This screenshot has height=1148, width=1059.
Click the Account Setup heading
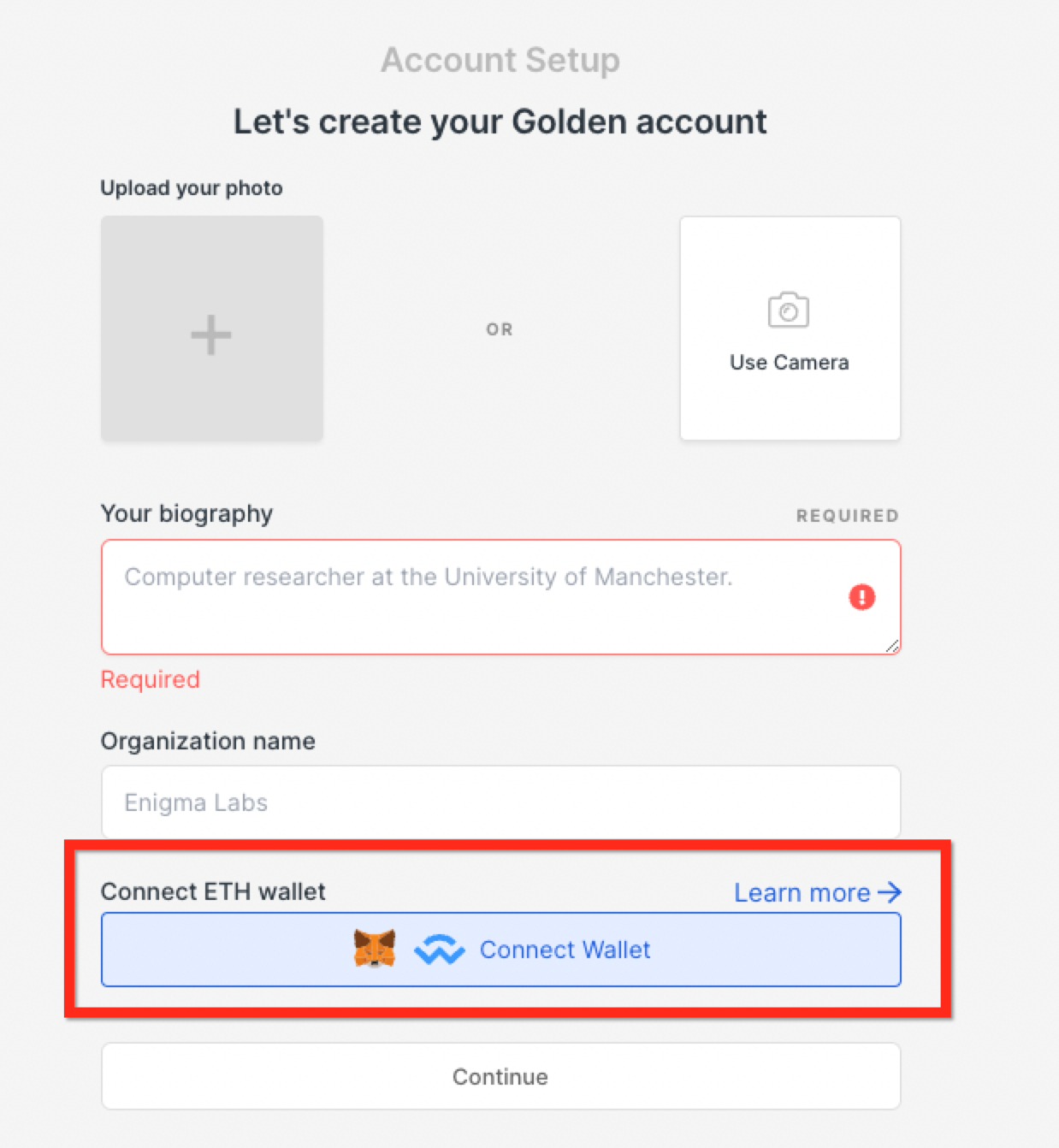(500, 60)
